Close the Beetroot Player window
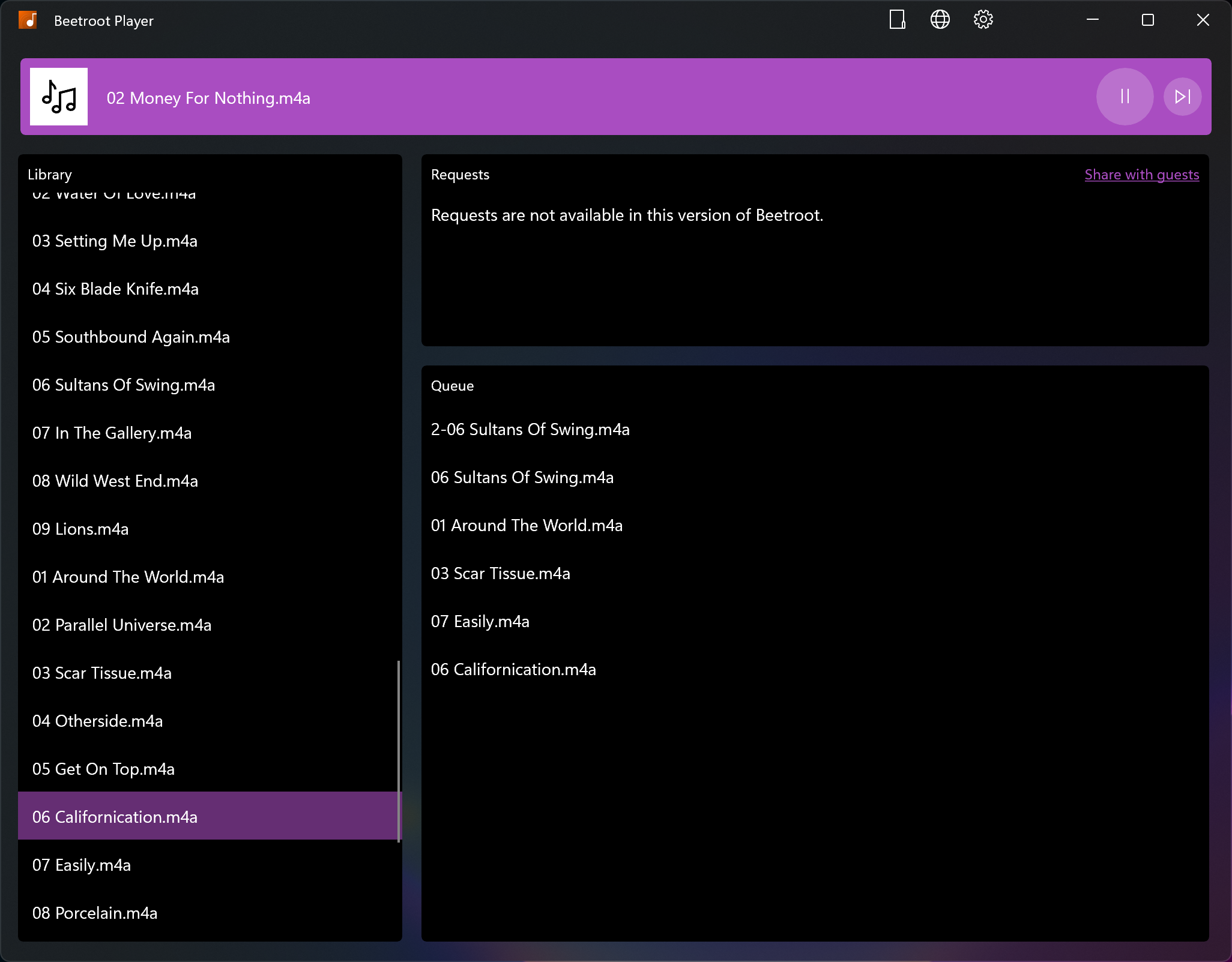Image resolution: width=1232 pixels, height=962 pixels. [1203, 20]
